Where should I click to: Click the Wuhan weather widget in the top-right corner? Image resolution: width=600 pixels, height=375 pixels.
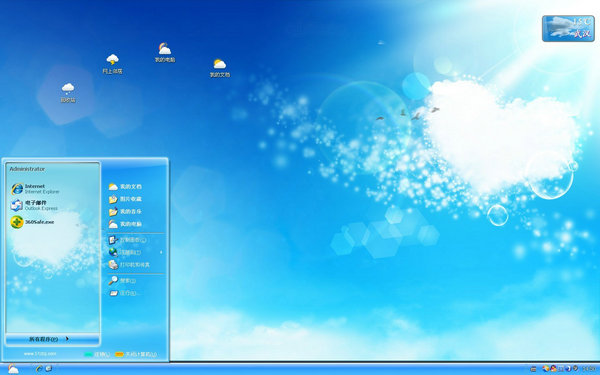(568, 28)
